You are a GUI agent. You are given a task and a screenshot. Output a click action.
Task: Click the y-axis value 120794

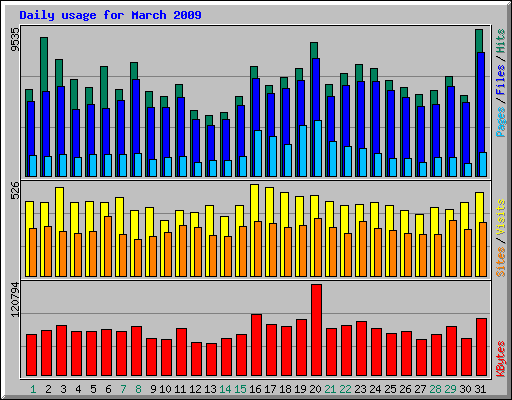point(15,299)
